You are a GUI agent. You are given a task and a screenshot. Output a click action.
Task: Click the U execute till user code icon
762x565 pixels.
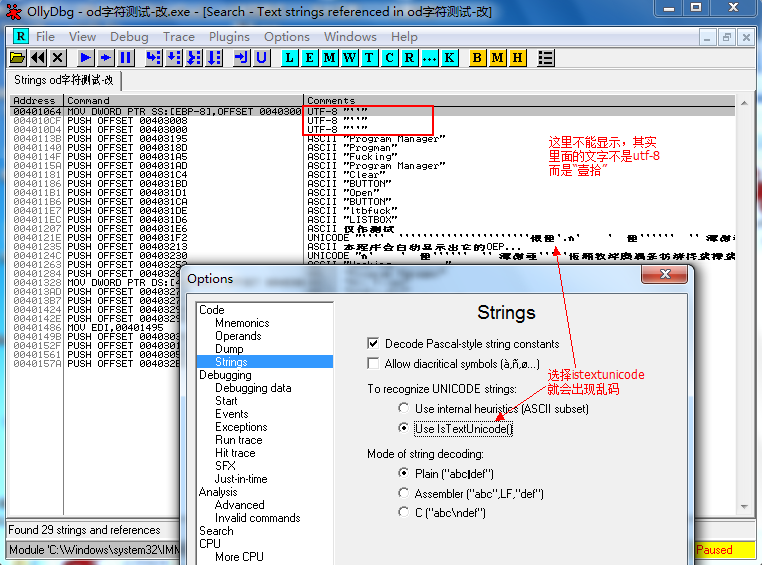tap(261, 58)
